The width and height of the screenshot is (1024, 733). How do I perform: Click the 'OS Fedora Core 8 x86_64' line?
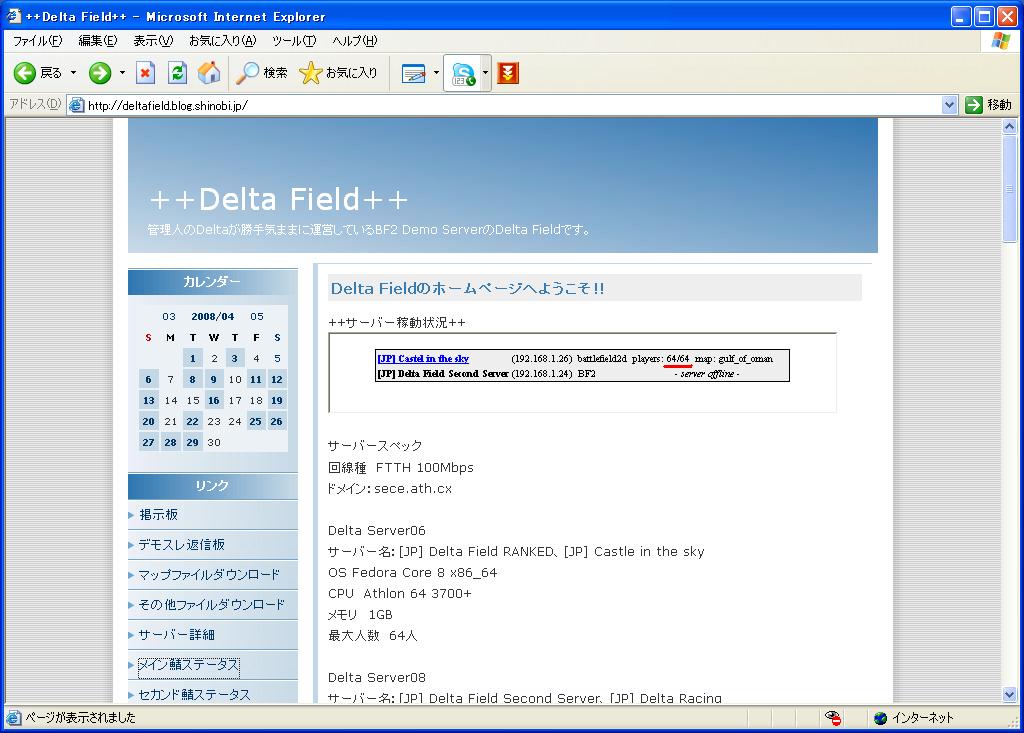pos(413,573)
